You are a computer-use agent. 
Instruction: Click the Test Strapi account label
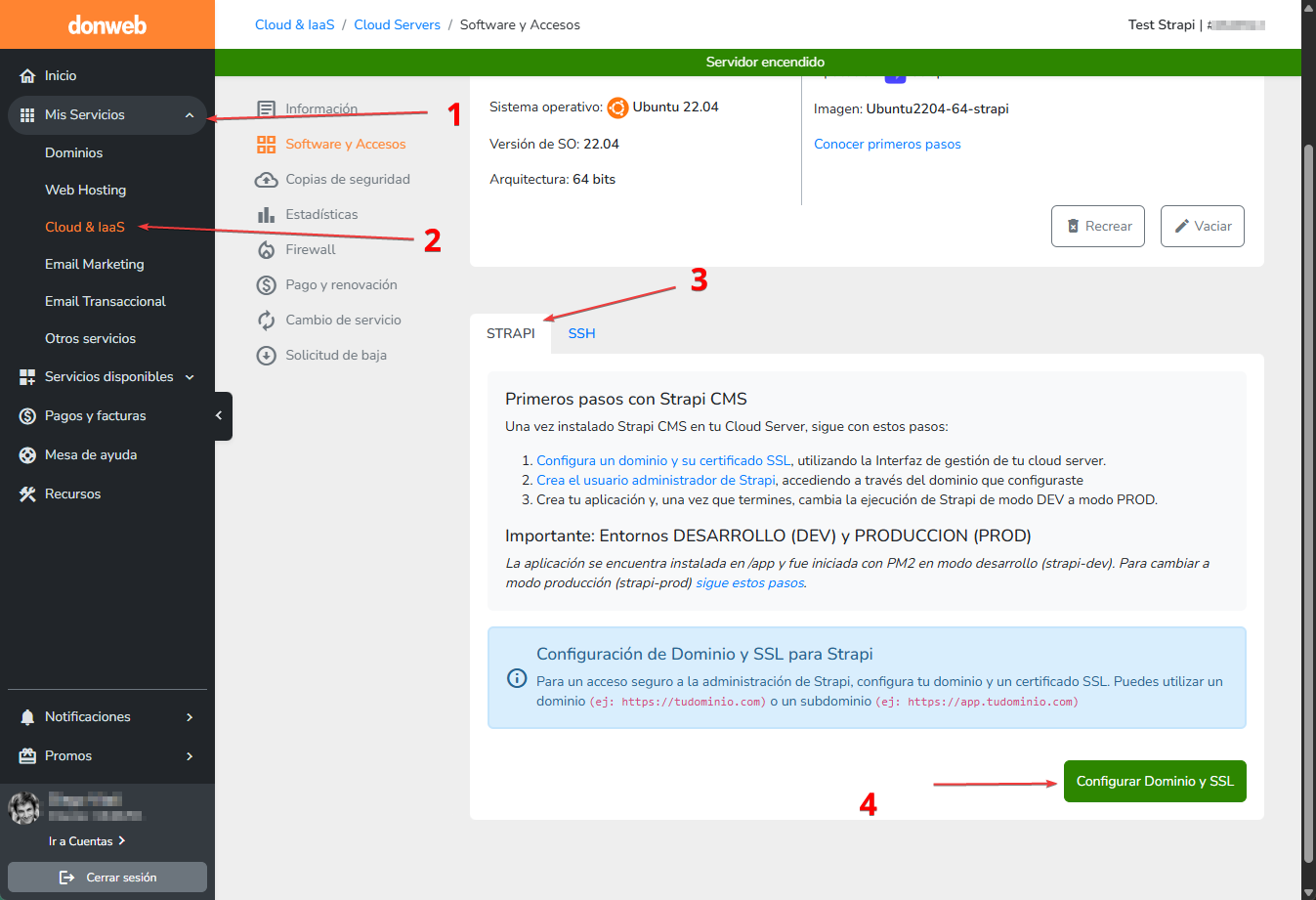pos(1162,24)
